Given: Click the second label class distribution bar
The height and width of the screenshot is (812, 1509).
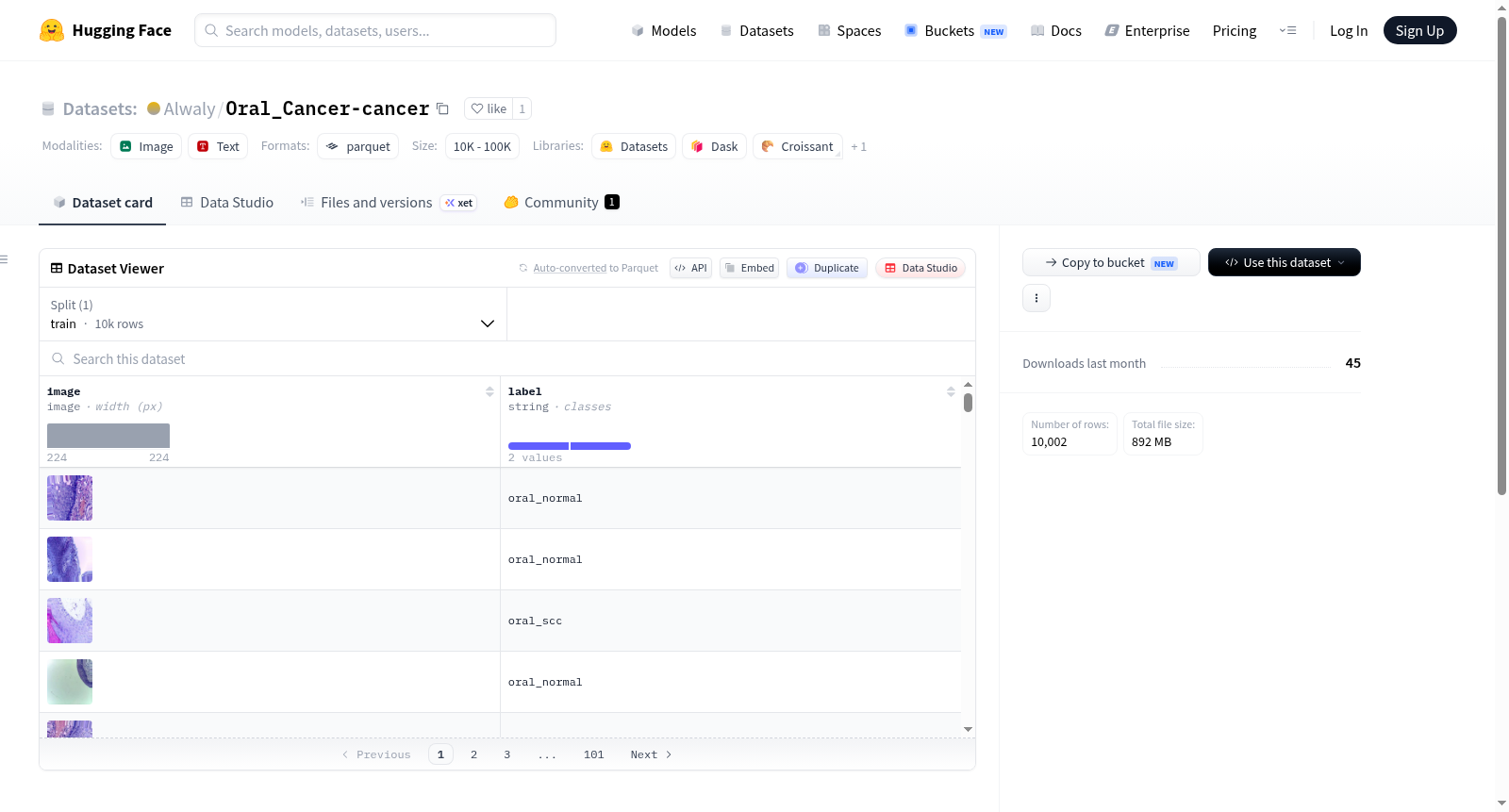Looking at the screenshot, I should point(601,446).
